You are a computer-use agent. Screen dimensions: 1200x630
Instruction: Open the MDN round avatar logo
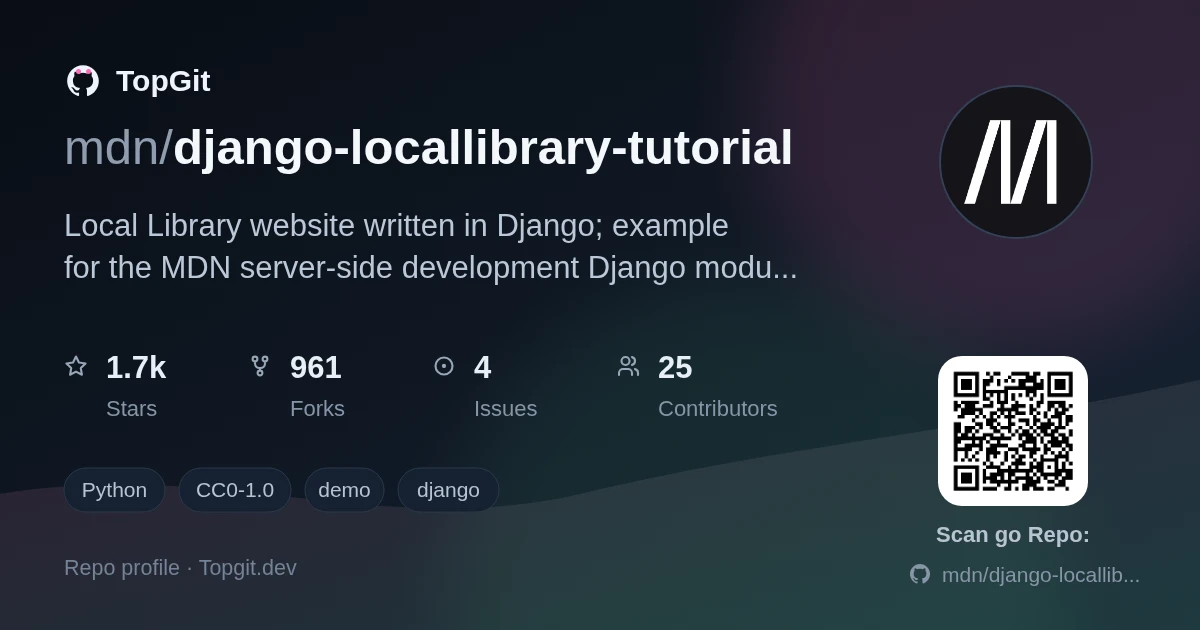pyautogui.click(x=1016, y=162)
